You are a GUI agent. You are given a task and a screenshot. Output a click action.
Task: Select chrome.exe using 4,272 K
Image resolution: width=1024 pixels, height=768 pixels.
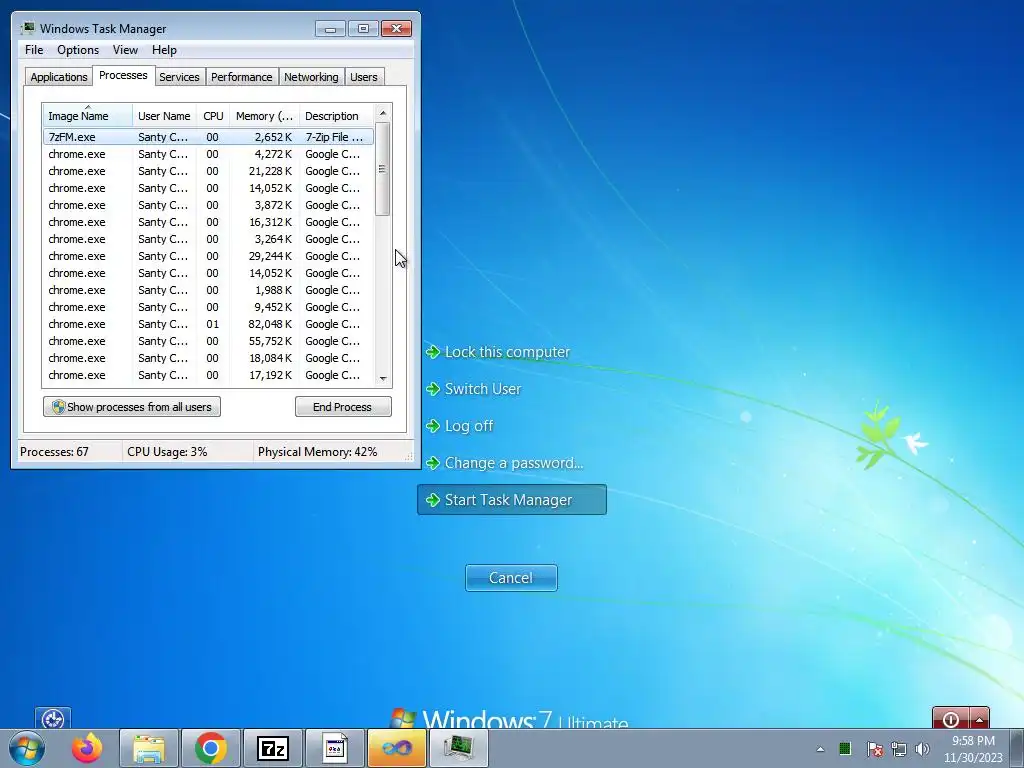coord(208,154)
